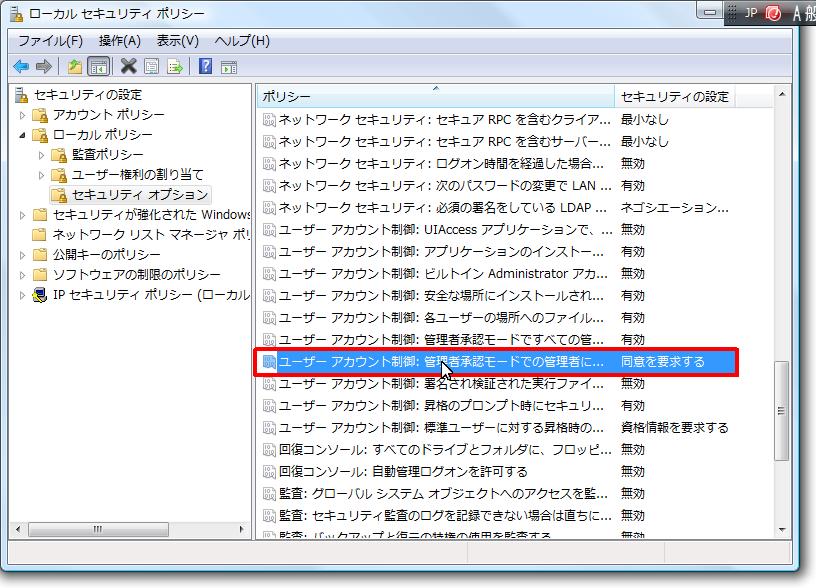The width and height of the screenshot is (816, 588).
Task: Click the Export List toolbar icon
Action: [175, 66]
